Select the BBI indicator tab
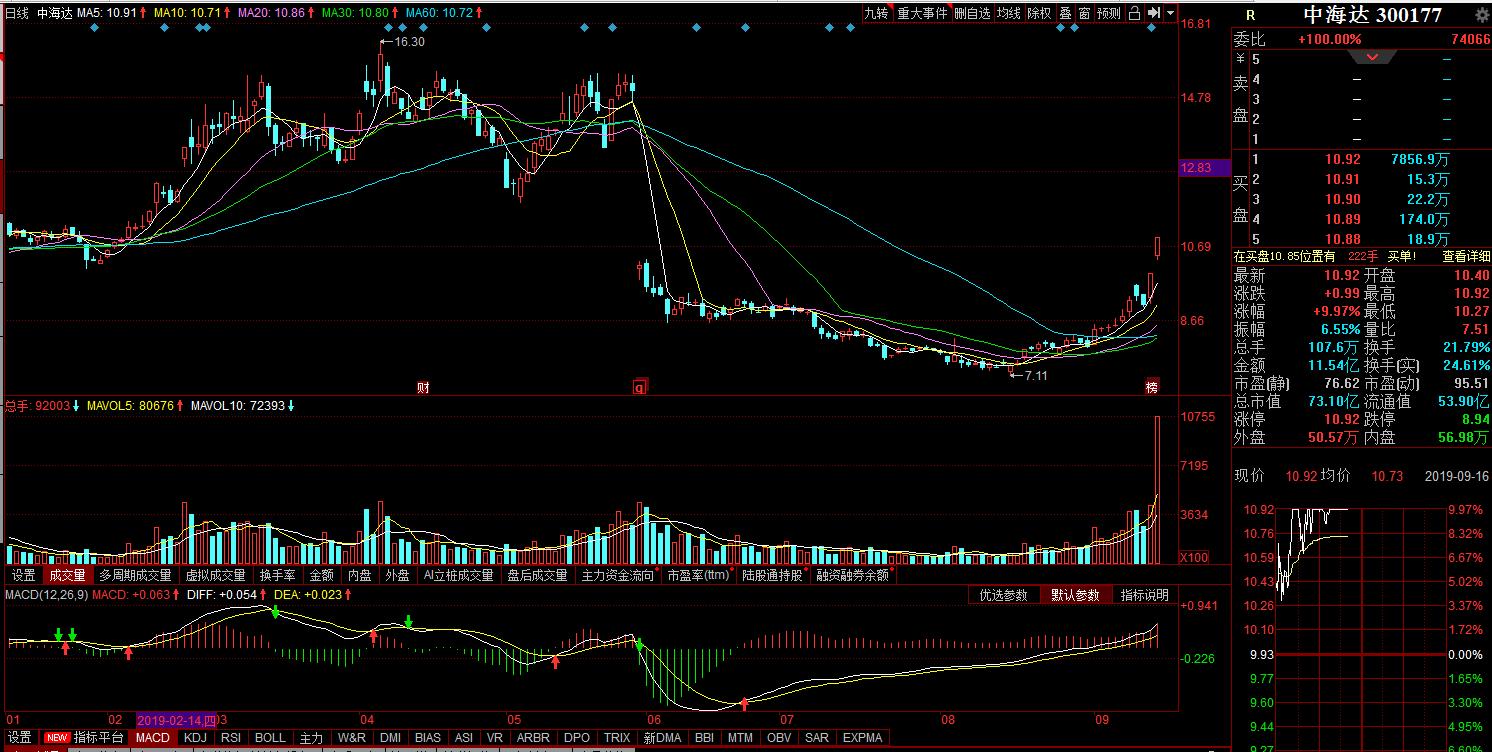 (704, 738)
